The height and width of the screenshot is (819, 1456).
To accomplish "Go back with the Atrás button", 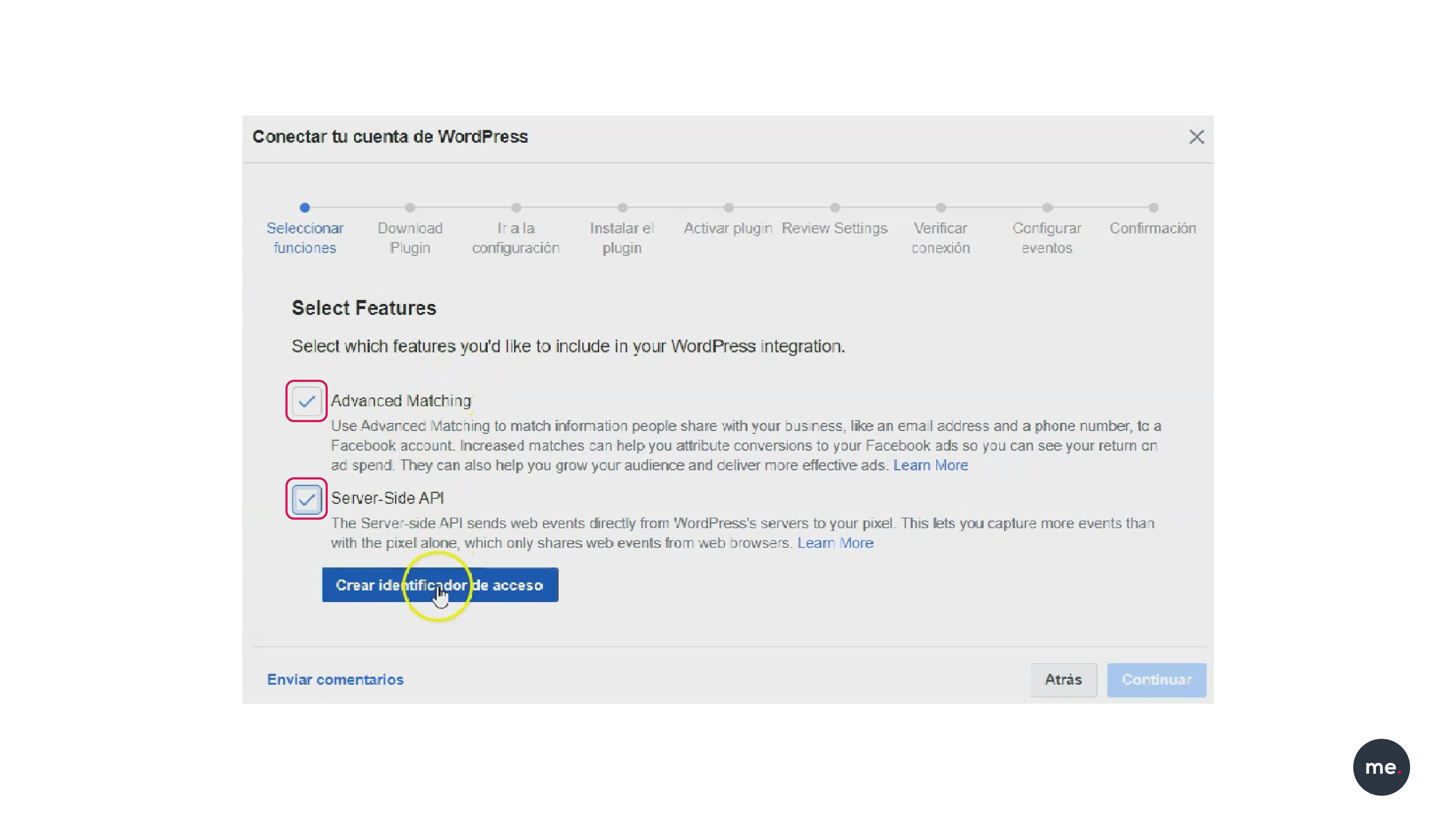I will coord(1063,680).
